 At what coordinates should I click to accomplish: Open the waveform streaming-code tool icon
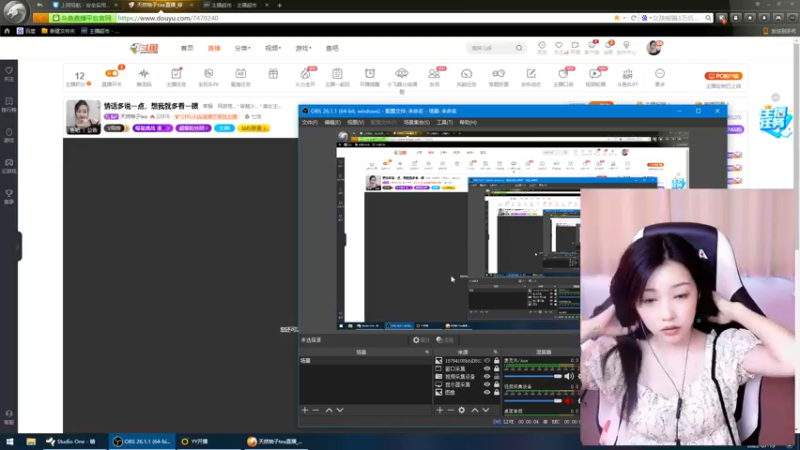point(144,73)
